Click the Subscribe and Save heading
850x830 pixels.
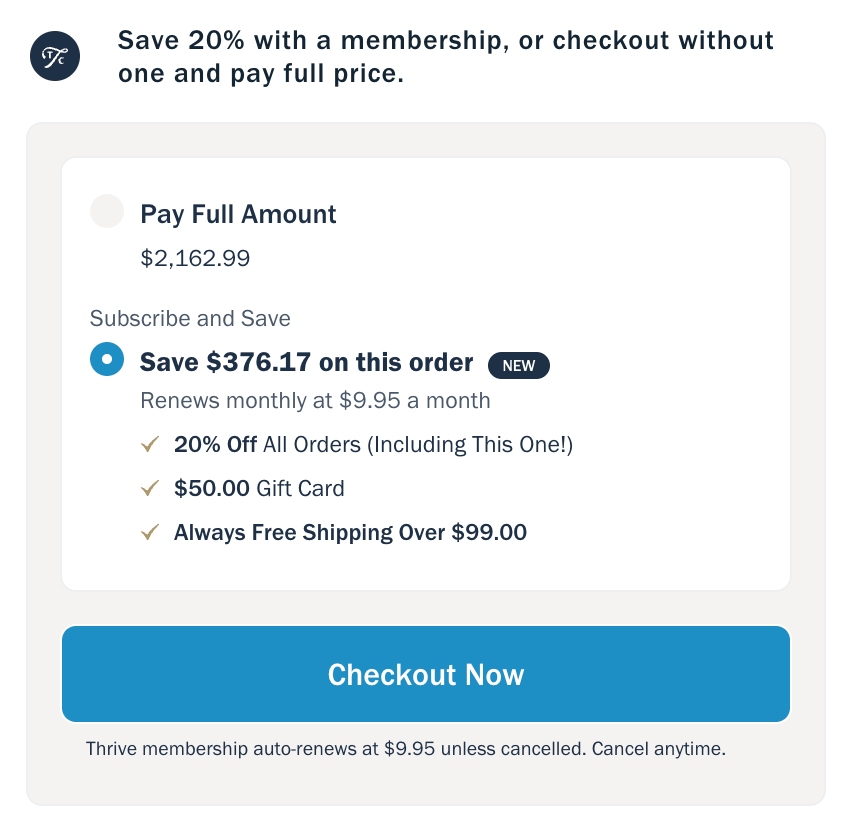pyautogui.click(x=190, y=318)
